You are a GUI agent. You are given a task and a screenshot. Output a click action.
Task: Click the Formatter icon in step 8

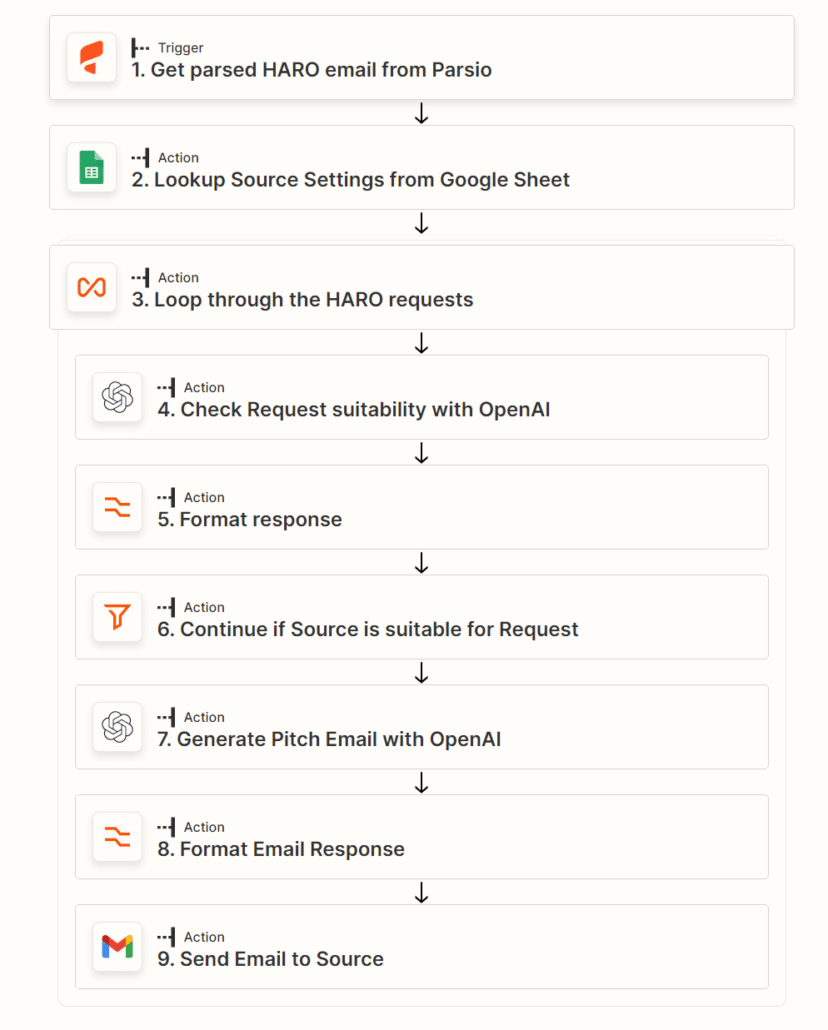(118, 837)
